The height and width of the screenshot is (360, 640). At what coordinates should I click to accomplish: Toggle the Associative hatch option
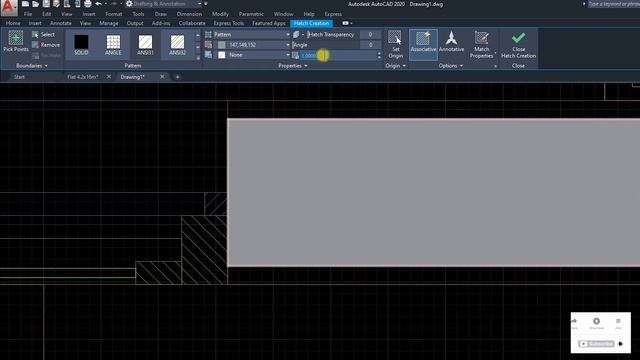[x=423, y=44]
